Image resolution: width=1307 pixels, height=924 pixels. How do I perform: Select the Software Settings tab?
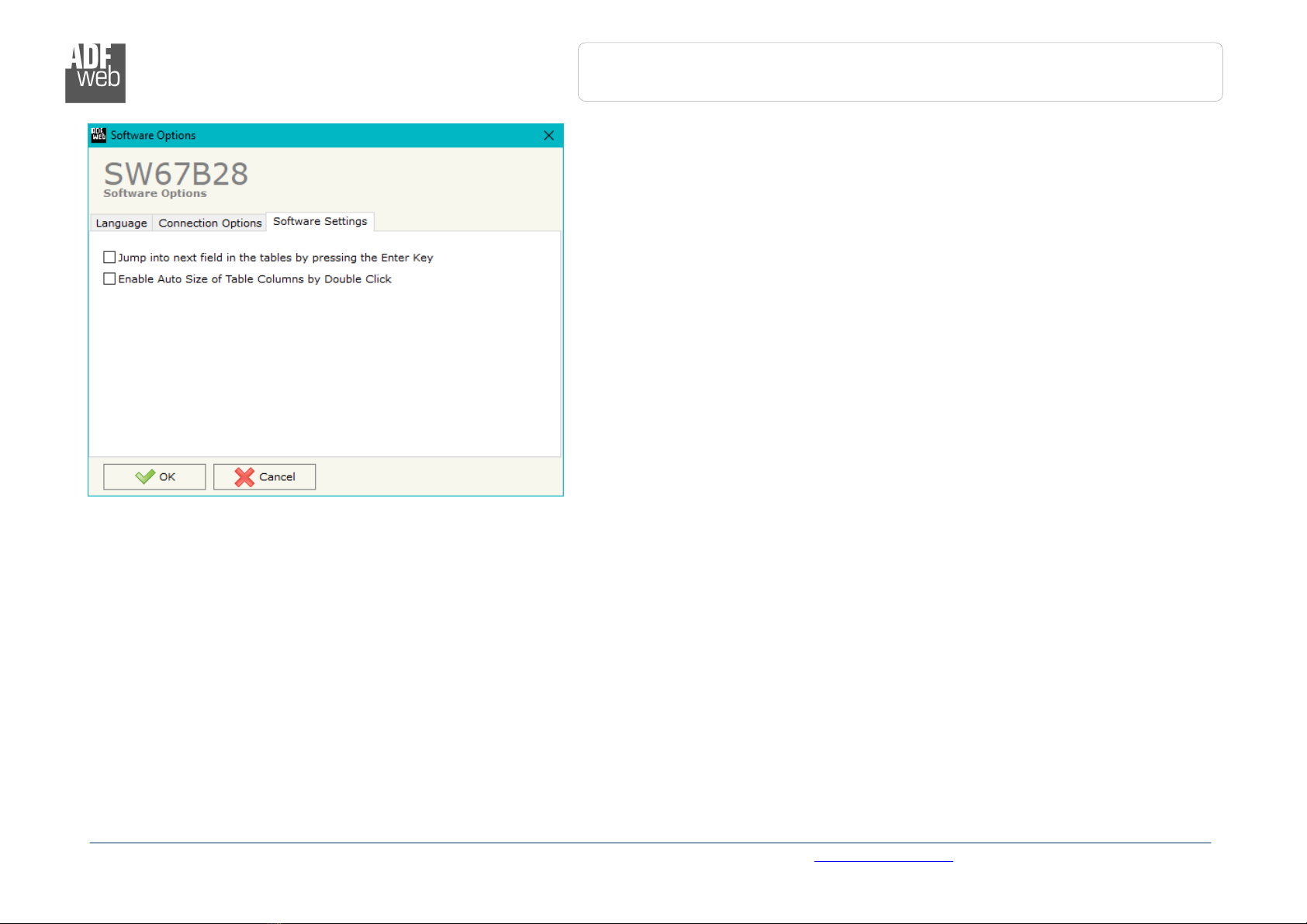coord(320,222)
